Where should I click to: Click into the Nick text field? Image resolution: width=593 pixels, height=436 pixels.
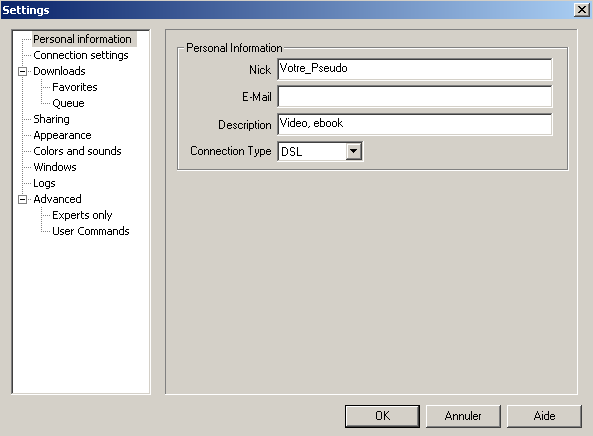[x=414, y=69]
